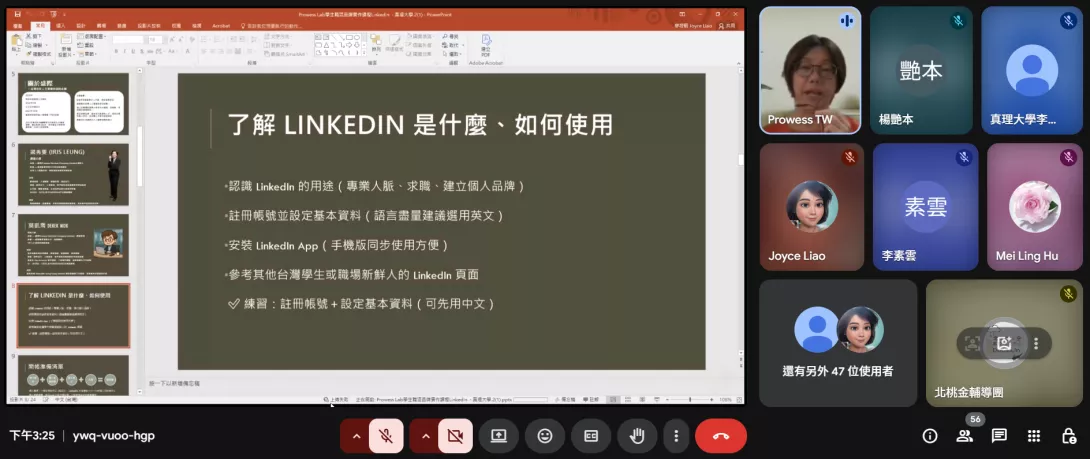Unmute the microphone in the call bar

pos(386,436)
